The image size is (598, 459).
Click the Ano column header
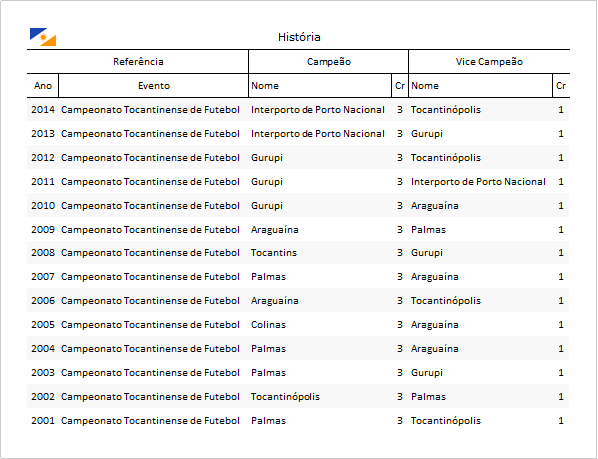tap(43, 86)
